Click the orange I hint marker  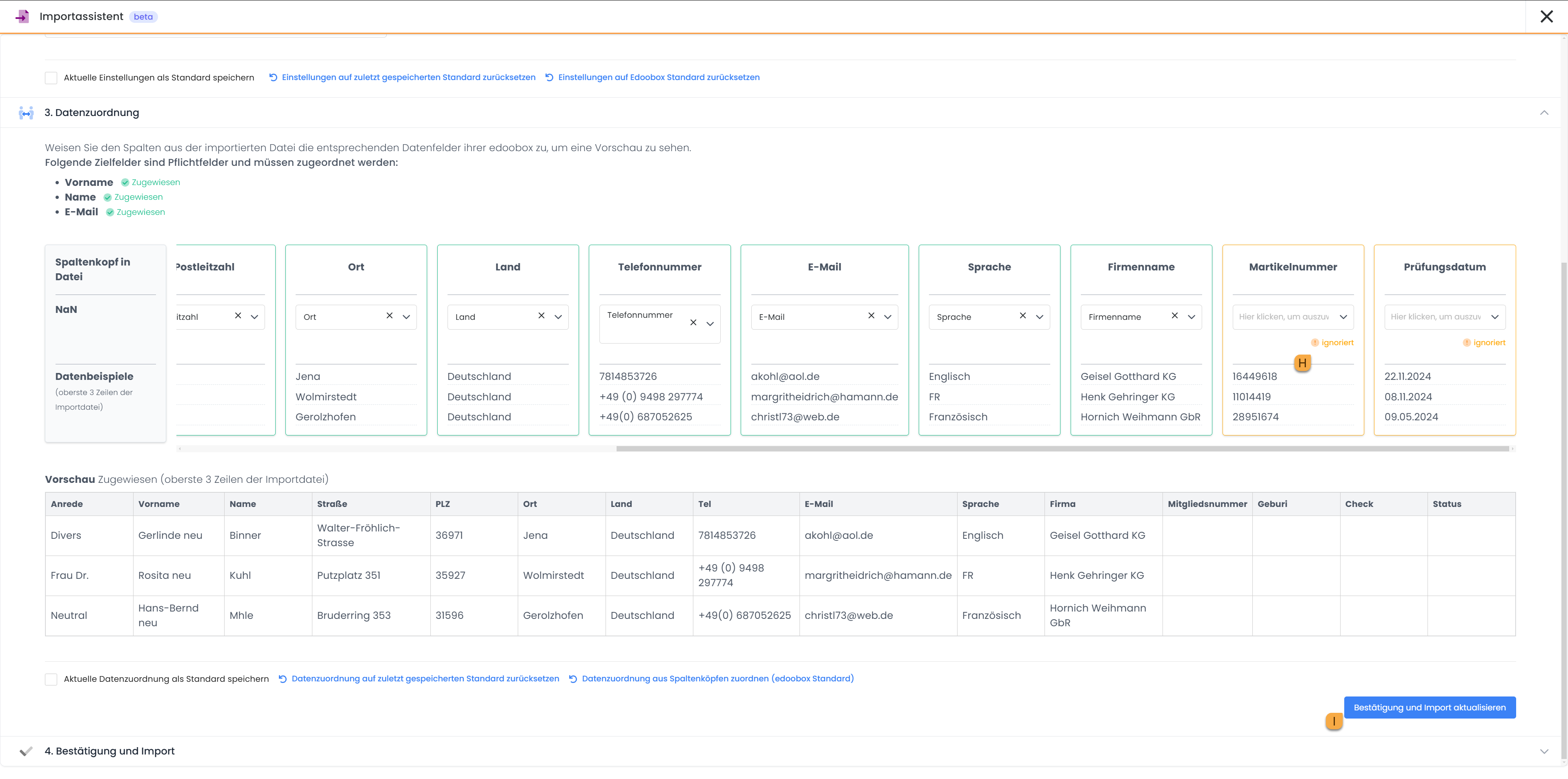(1334, 721)
